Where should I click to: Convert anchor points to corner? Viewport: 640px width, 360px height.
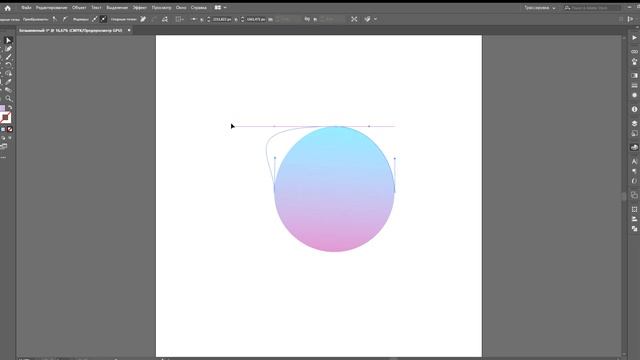pos(54,19)
